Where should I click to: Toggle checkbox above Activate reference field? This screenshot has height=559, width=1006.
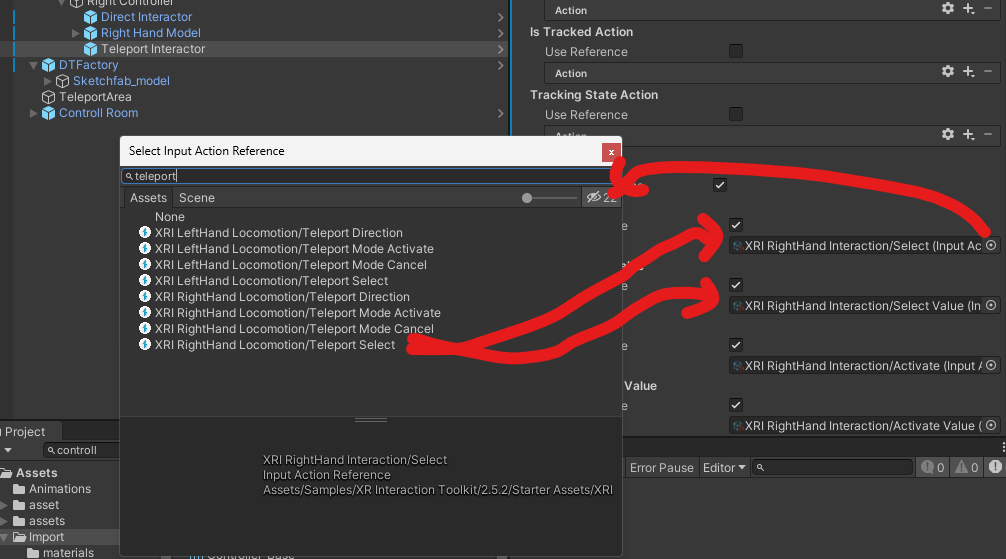[x=736, y=345]
